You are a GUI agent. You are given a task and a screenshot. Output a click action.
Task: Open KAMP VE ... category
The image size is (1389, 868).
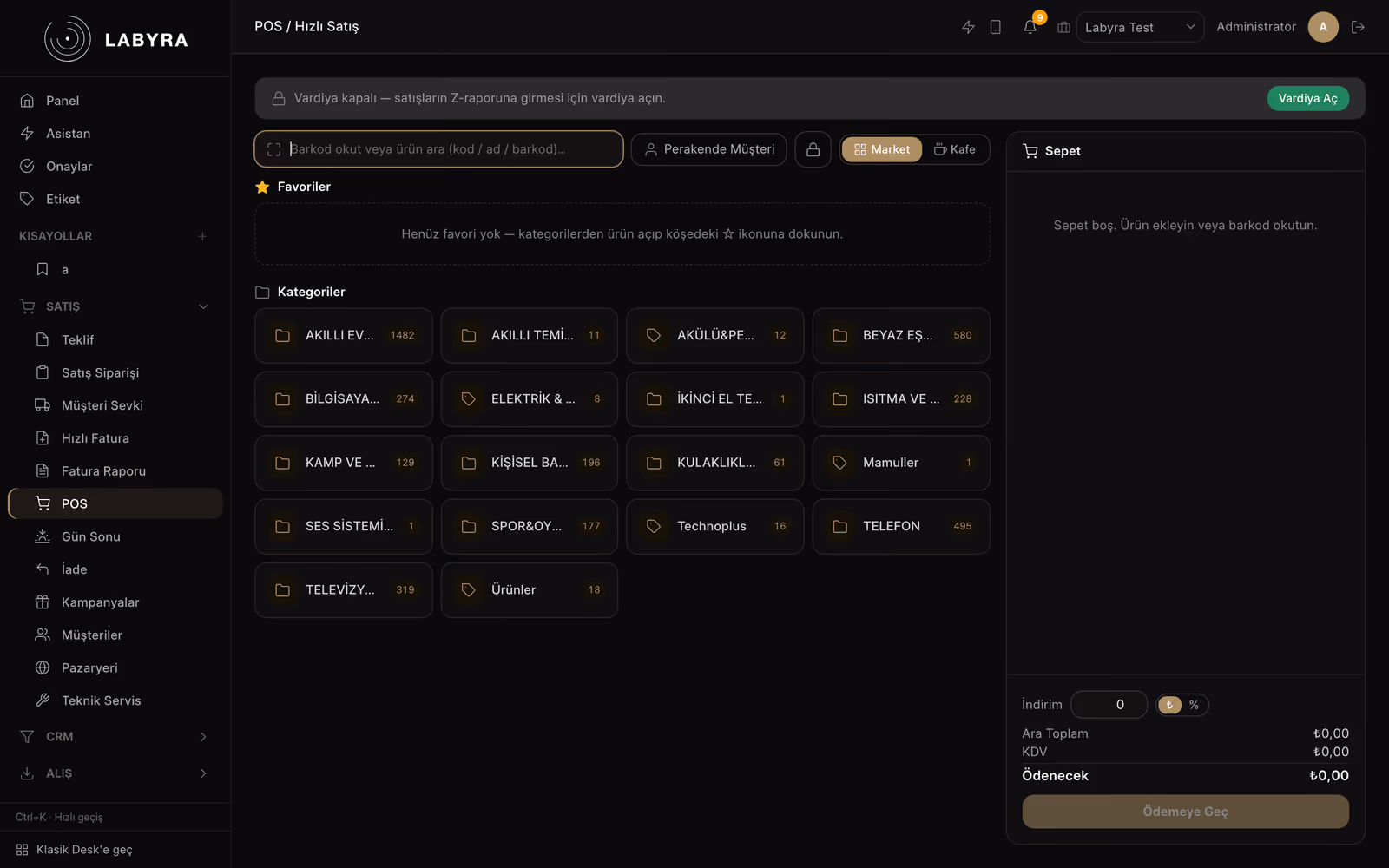(x=344, y=463)
